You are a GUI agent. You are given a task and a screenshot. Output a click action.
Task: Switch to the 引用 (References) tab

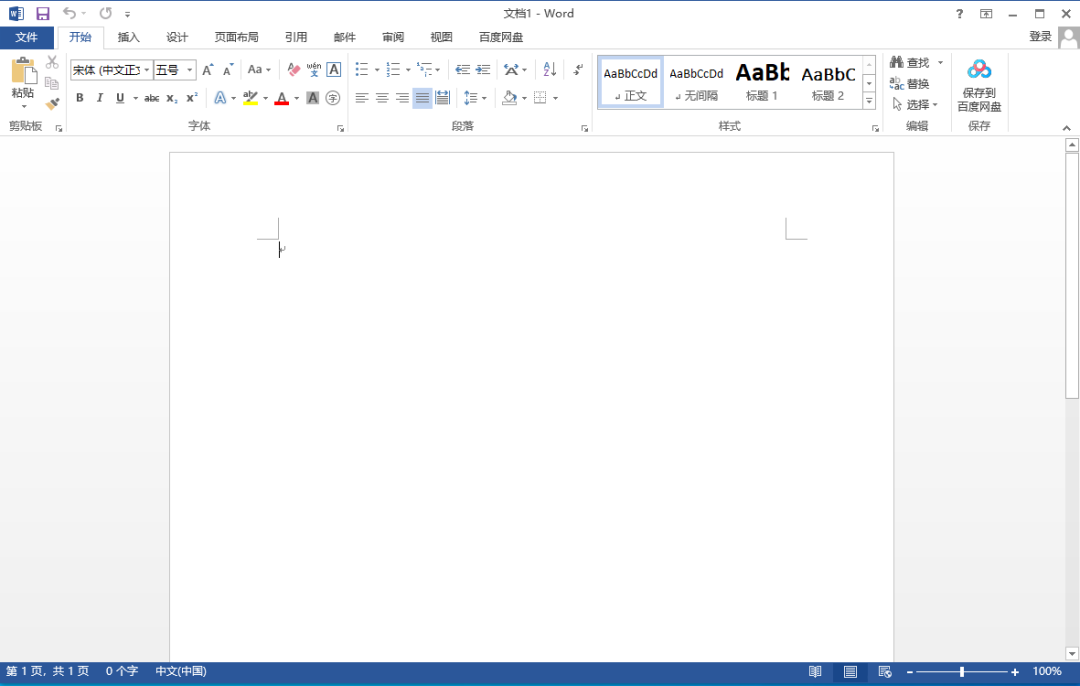[x=296, y=37]
